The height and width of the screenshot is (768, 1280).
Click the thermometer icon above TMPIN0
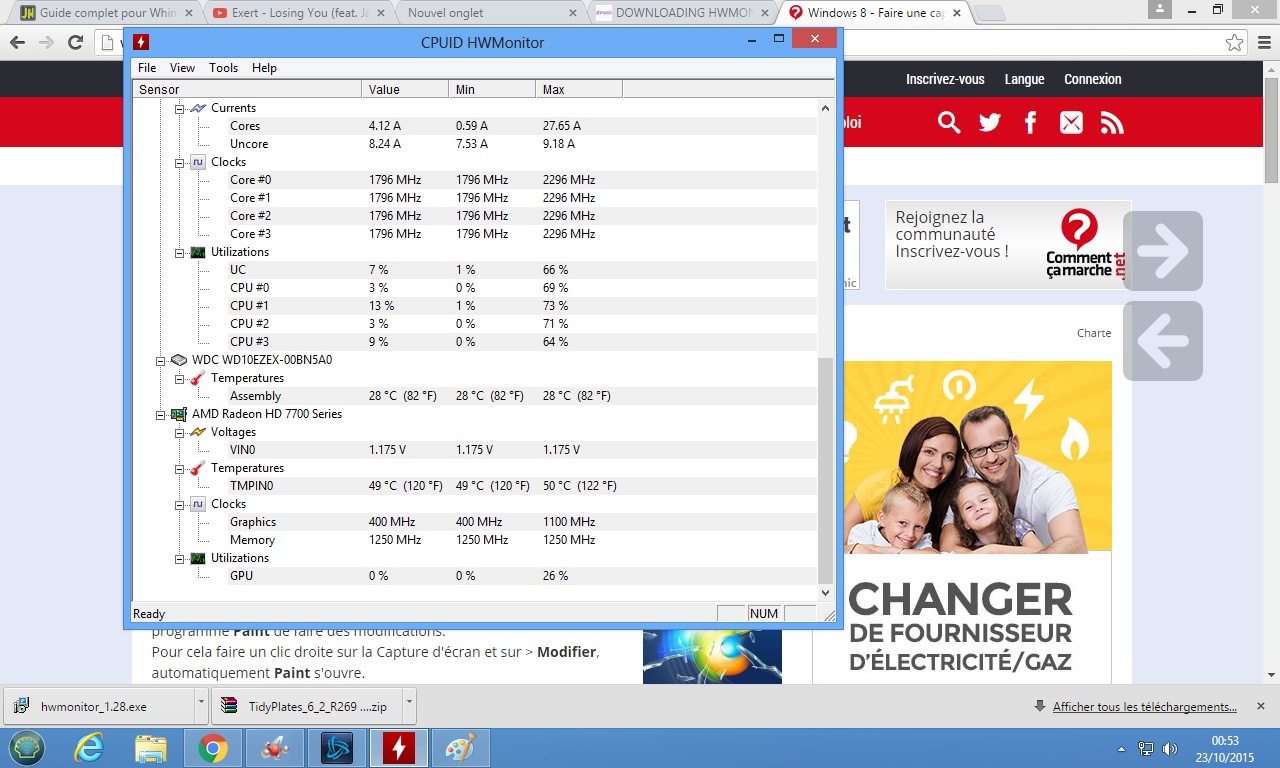tap(198, 468)
